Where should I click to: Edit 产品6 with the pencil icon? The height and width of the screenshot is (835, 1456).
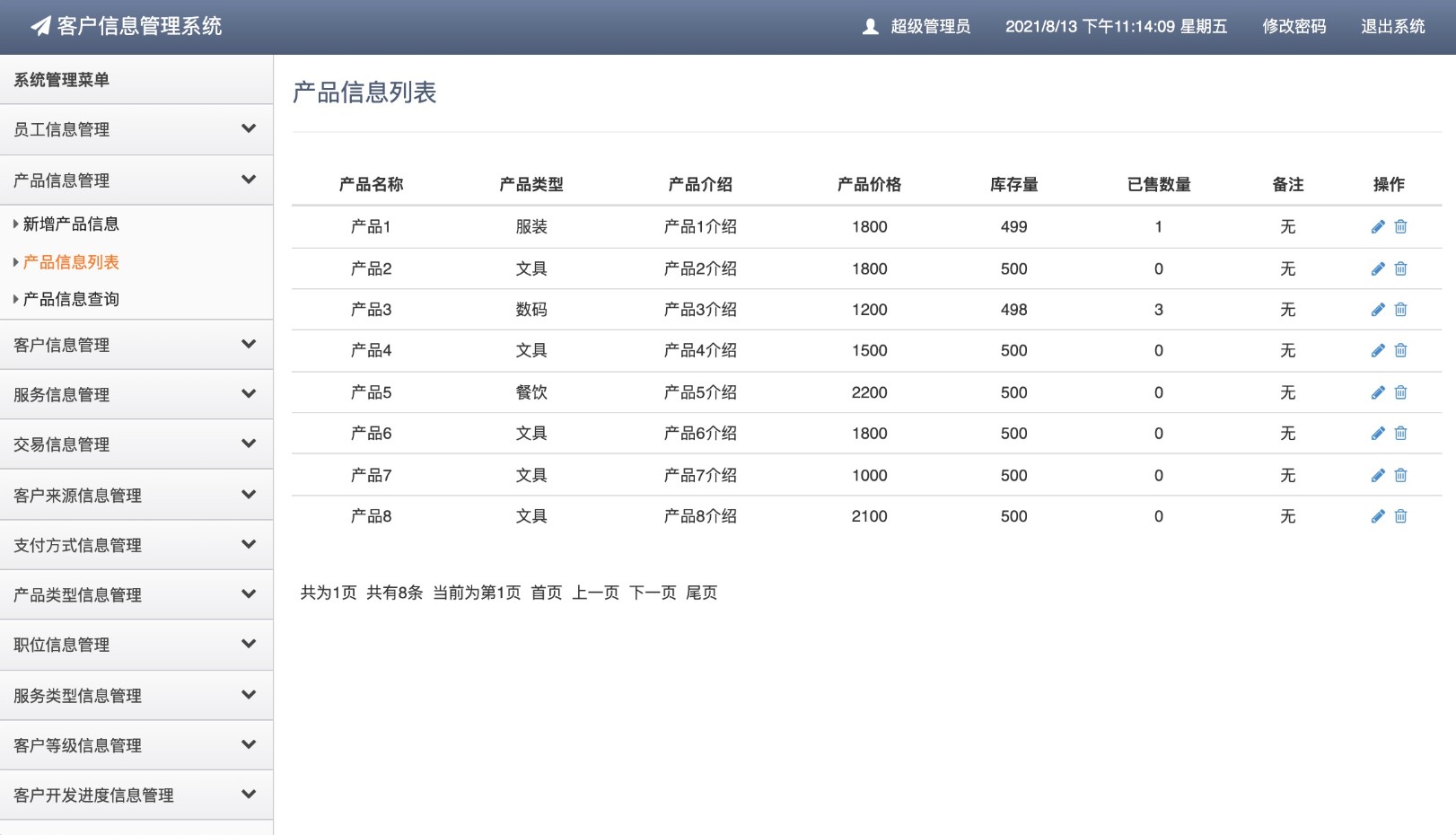pyautogui.click(x=1378, y=434)
